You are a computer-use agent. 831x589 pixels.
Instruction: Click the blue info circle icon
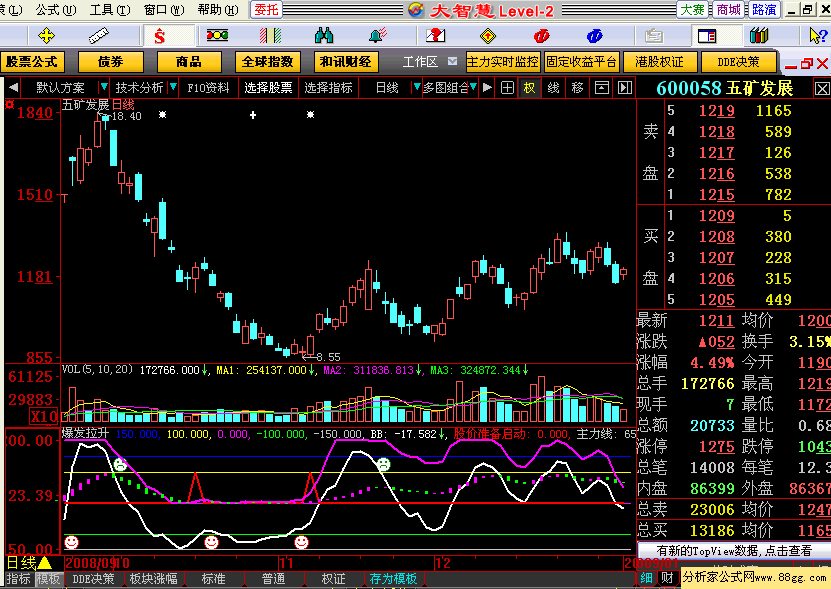(x=594, y=36)
